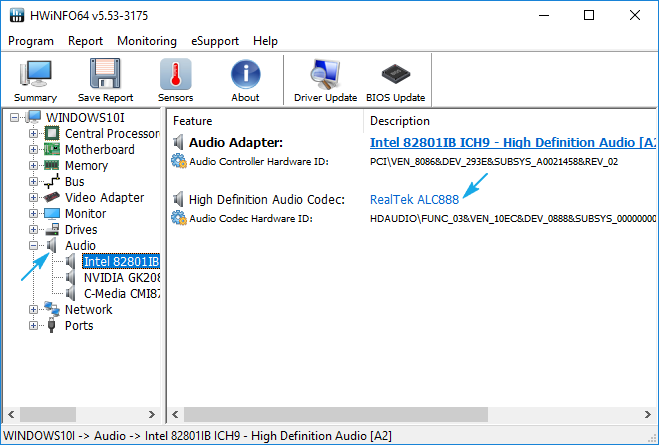Click the About info icon

[x=245, y=80]
